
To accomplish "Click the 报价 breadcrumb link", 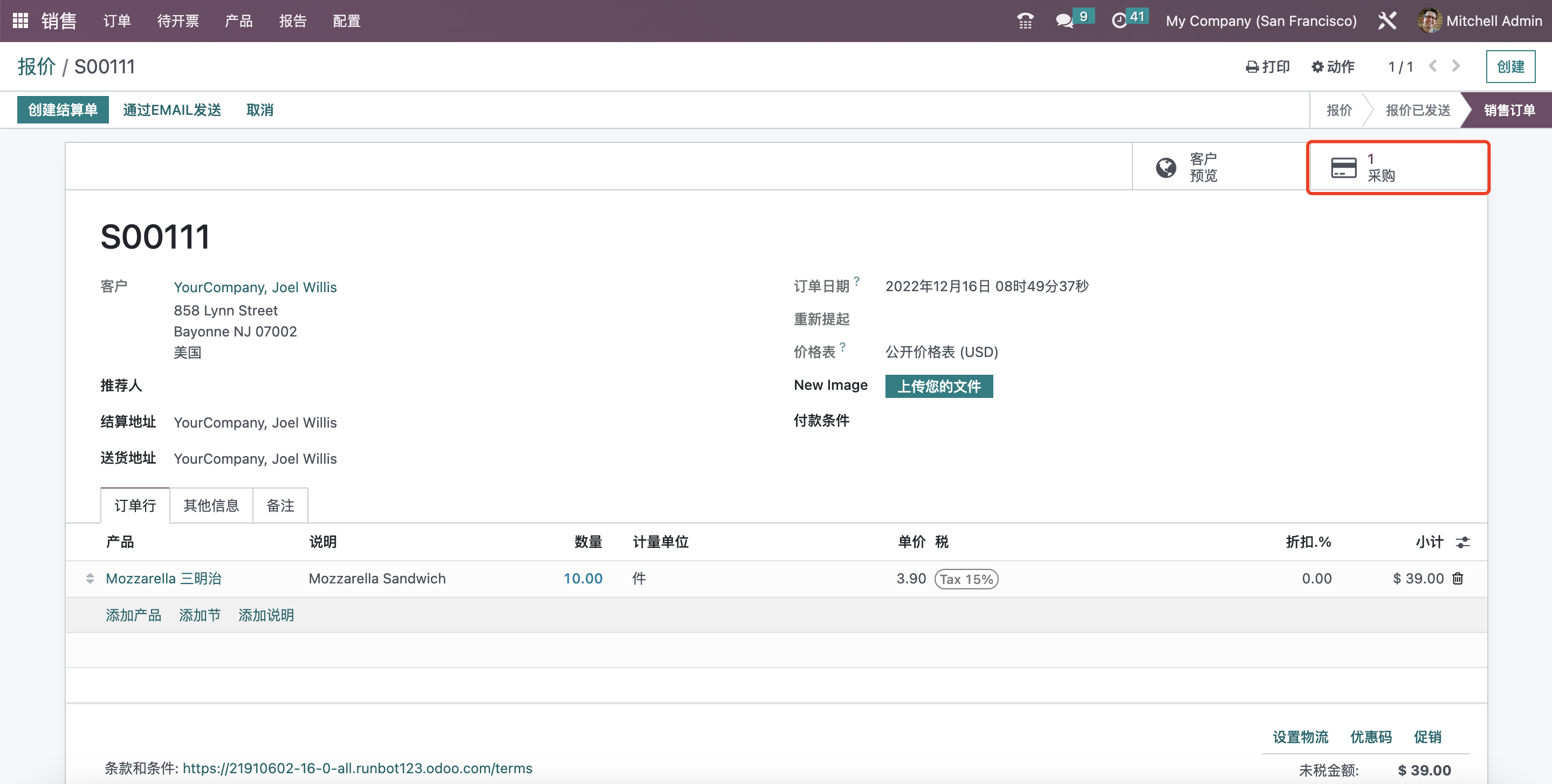I will pos(36,66).
